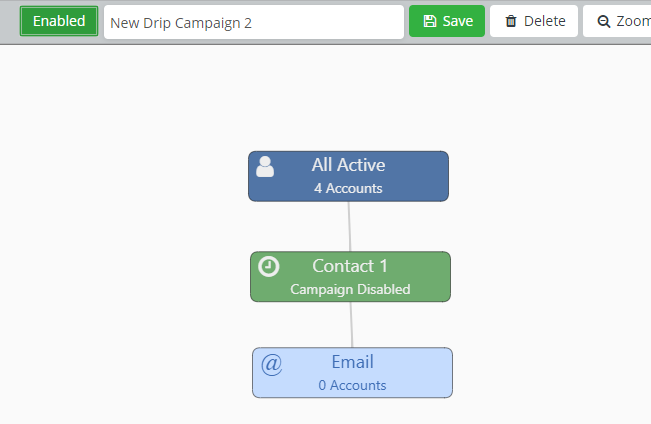The height and width of the screenshot is (424, 651).
Task: Select the Email node title
Action: tap(352, 362)
